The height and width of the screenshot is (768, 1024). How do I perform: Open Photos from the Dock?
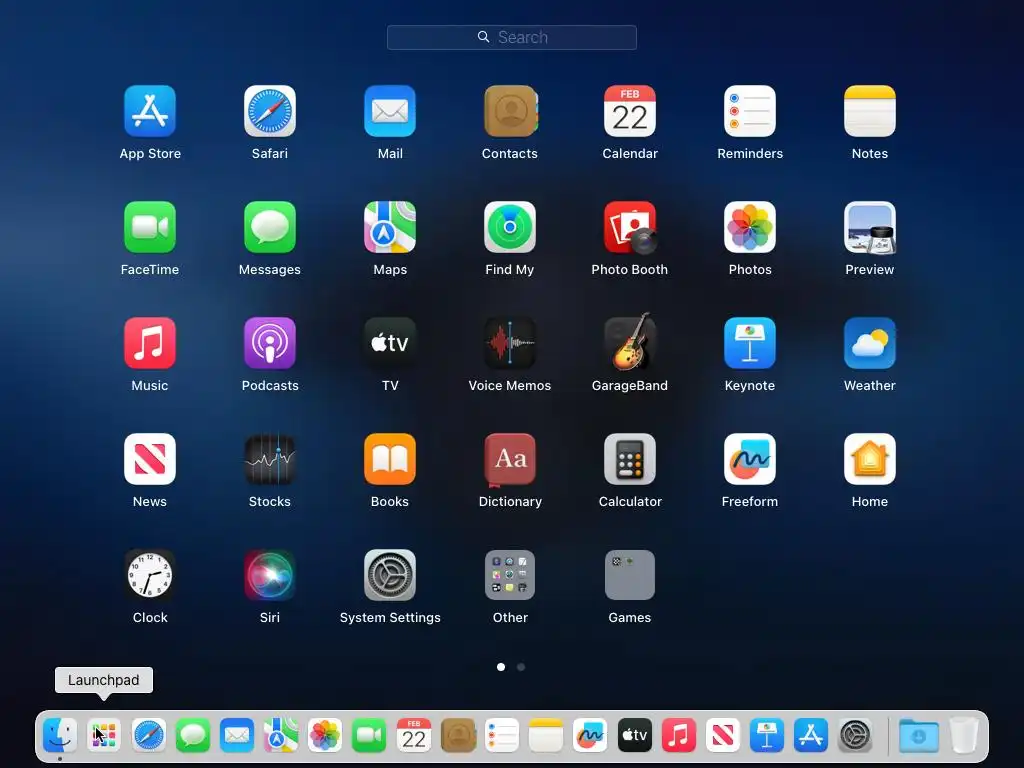pos(325,735)
